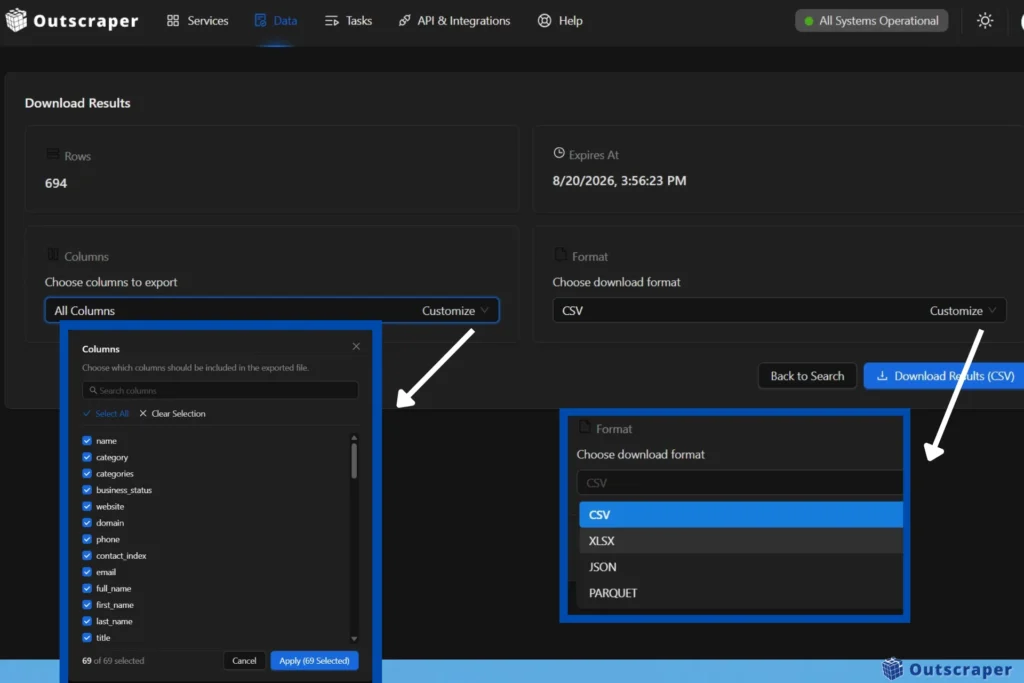Click the Select All checkmark icon

[x=87, y=413]
